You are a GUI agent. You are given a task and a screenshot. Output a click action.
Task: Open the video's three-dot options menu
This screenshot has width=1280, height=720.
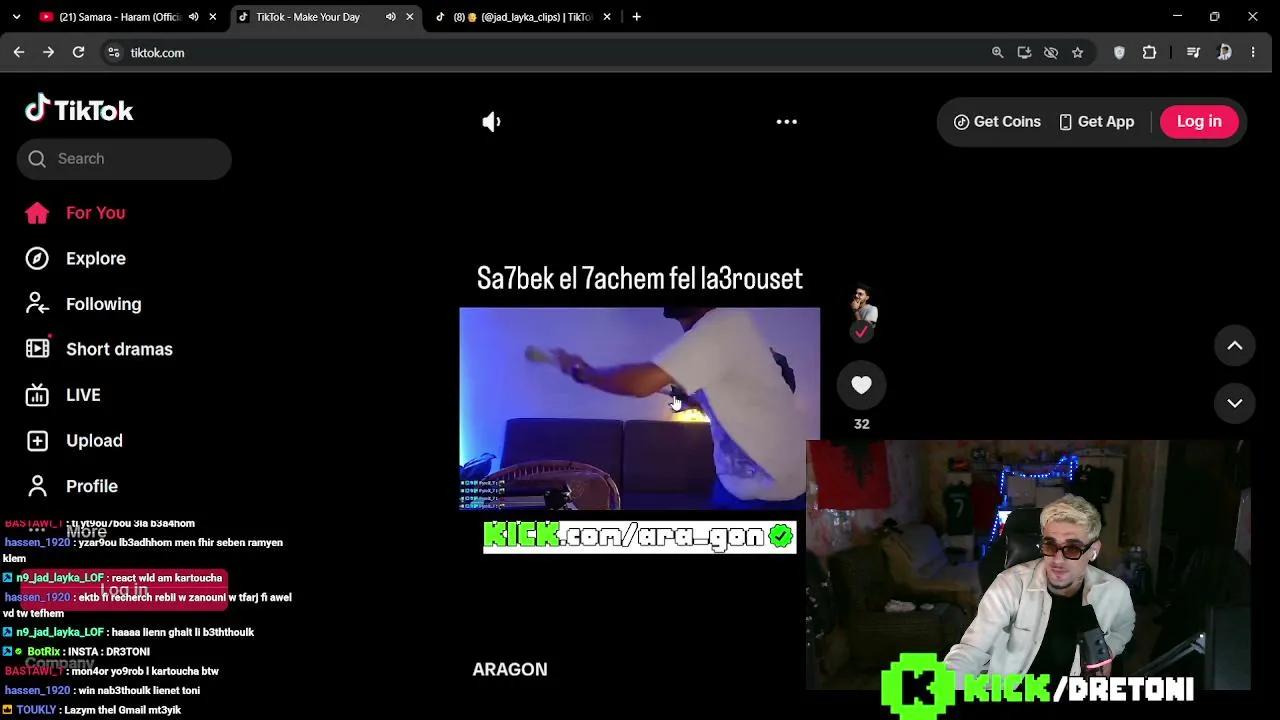point(787,122)
